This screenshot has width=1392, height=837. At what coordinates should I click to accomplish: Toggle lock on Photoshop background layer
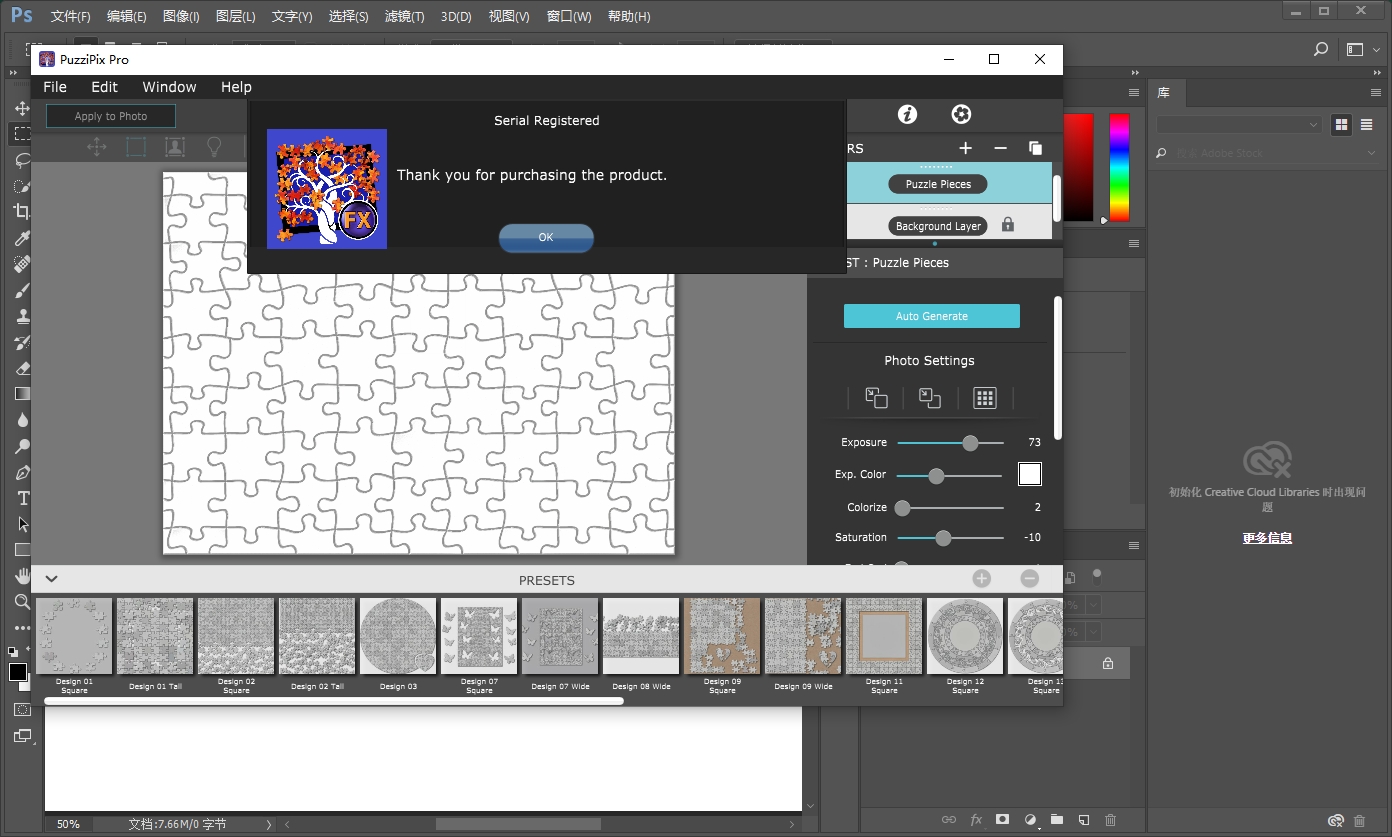click(1108, 663)
